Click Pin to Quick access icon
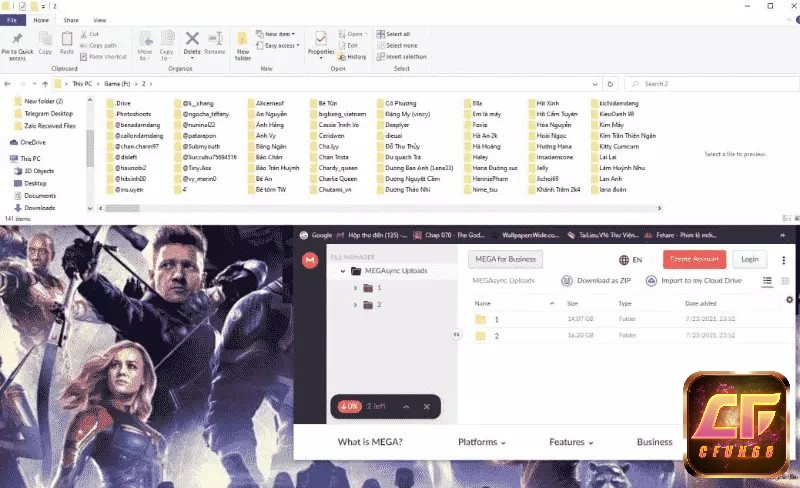800x488 pixels. [17, 39]
